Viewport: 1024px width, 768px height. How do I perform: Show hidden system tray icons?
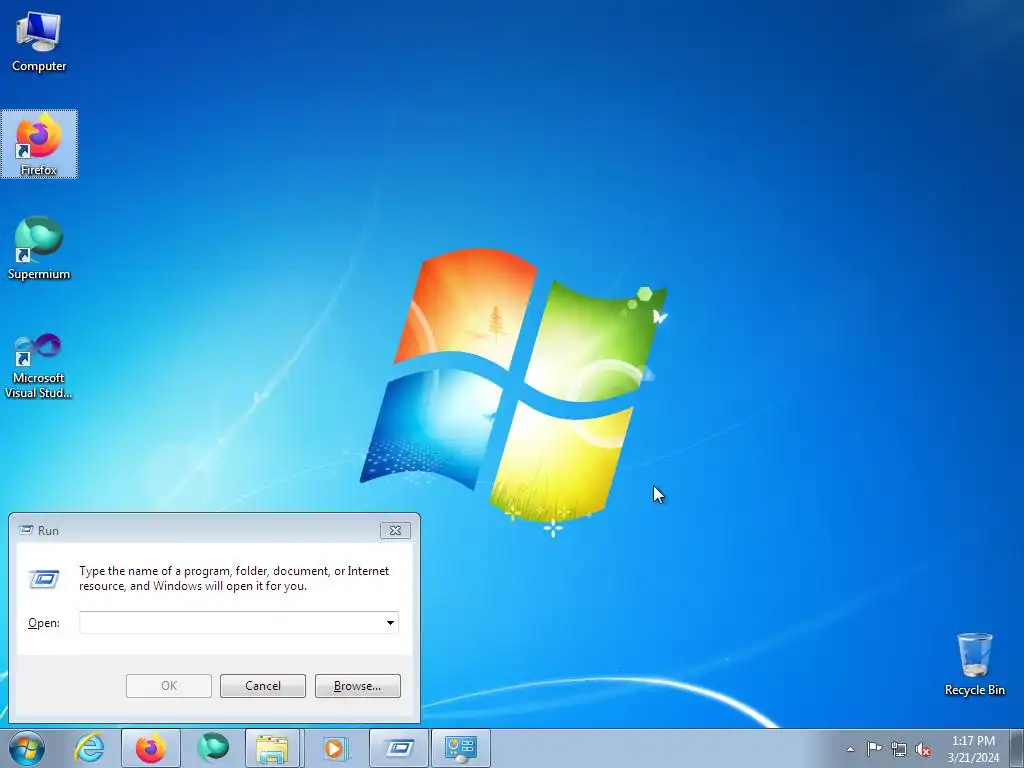tap(850, 749)
